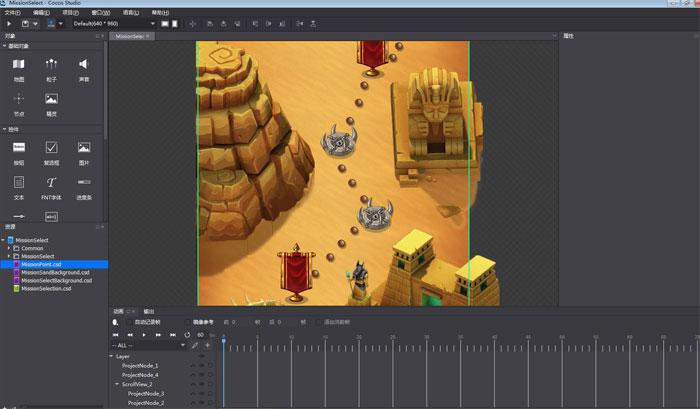
Task: Click the first align icon after the crosshair
Action: (x=210, y=24)
